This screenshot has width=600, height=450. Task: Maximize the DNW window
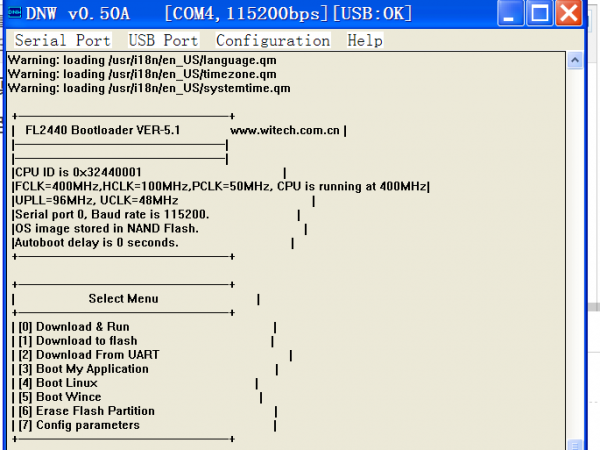pyautogui.click(x=540, y=14)
